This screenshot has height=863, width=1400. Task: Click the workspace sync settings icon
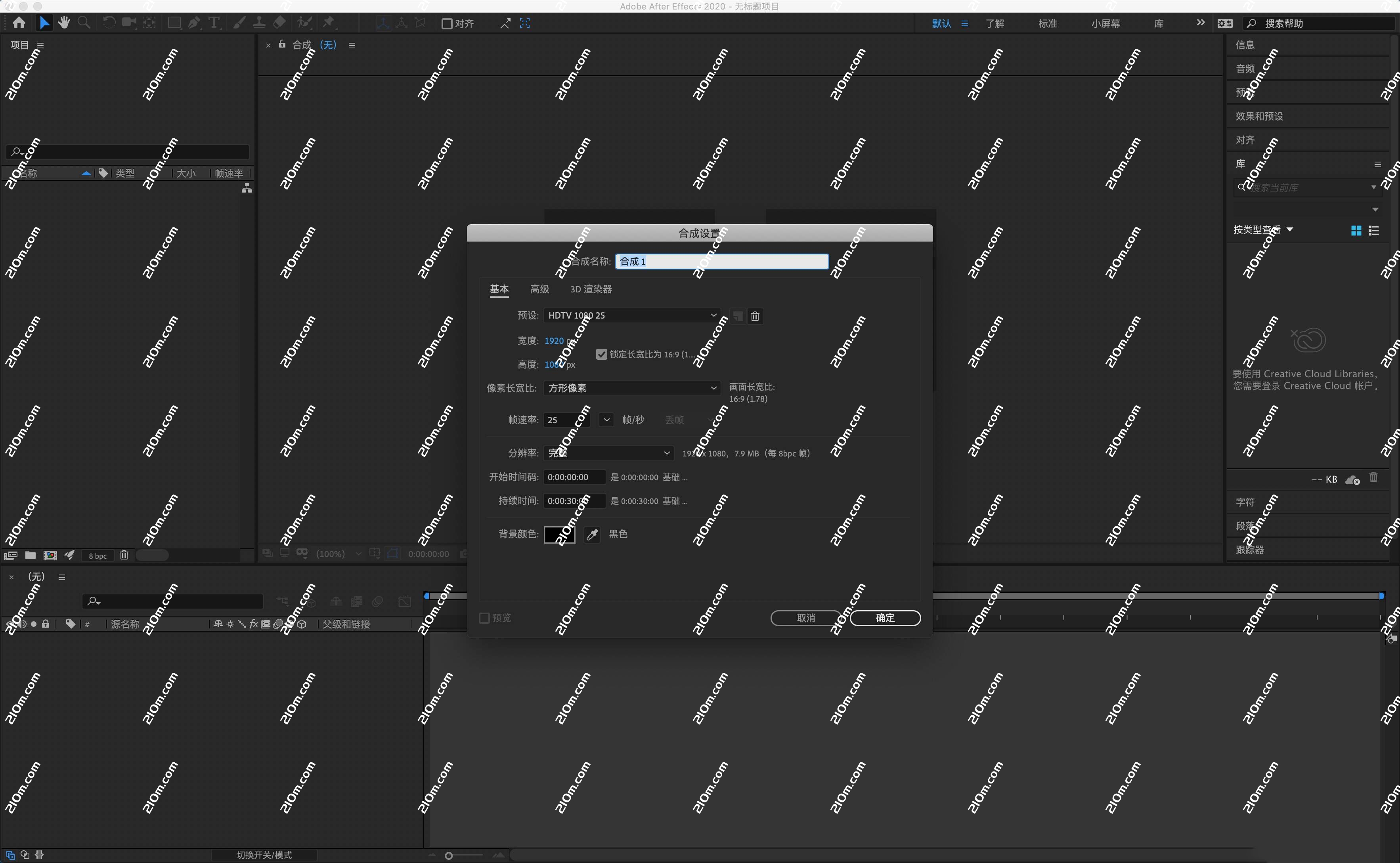pyautogui.click(x=1225, y=23)
